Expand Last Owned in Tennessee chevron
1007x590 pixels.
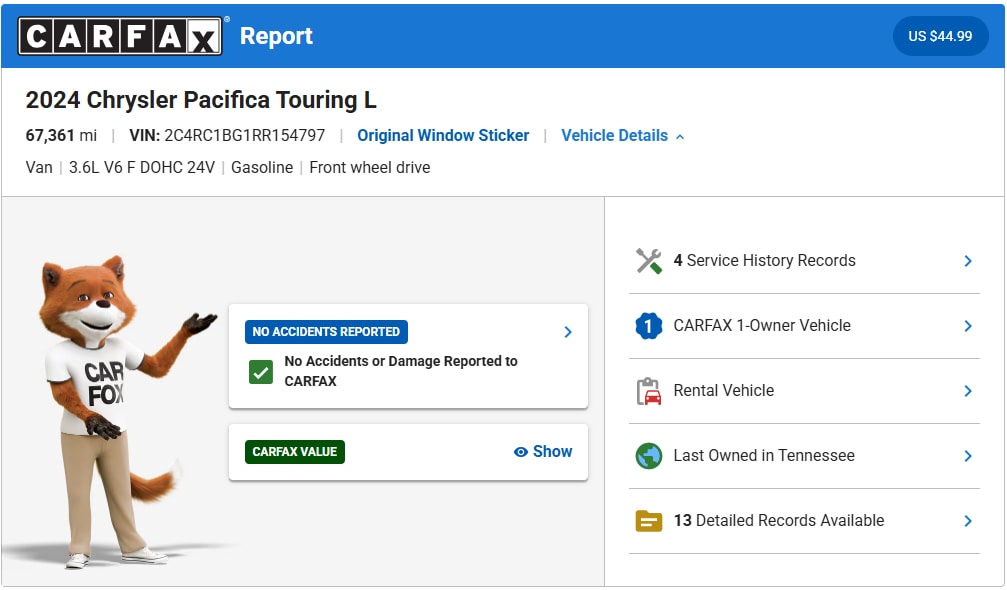click(x=968, y=456)
